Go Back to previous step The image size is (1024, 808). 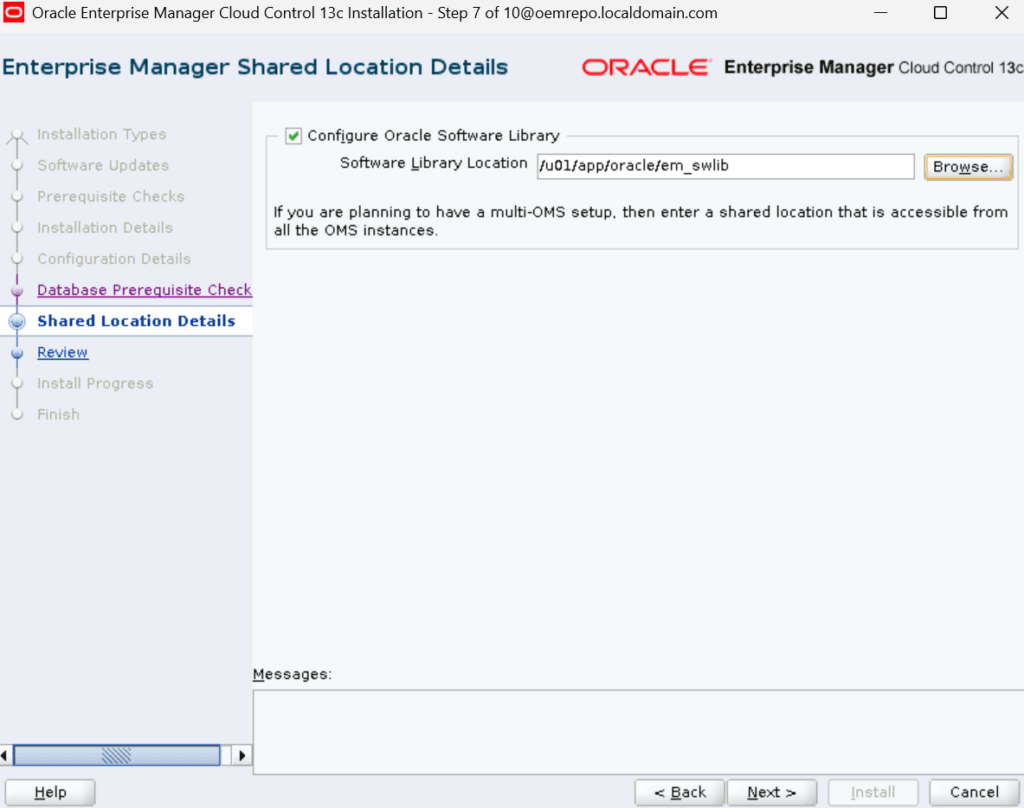[679, 792]
